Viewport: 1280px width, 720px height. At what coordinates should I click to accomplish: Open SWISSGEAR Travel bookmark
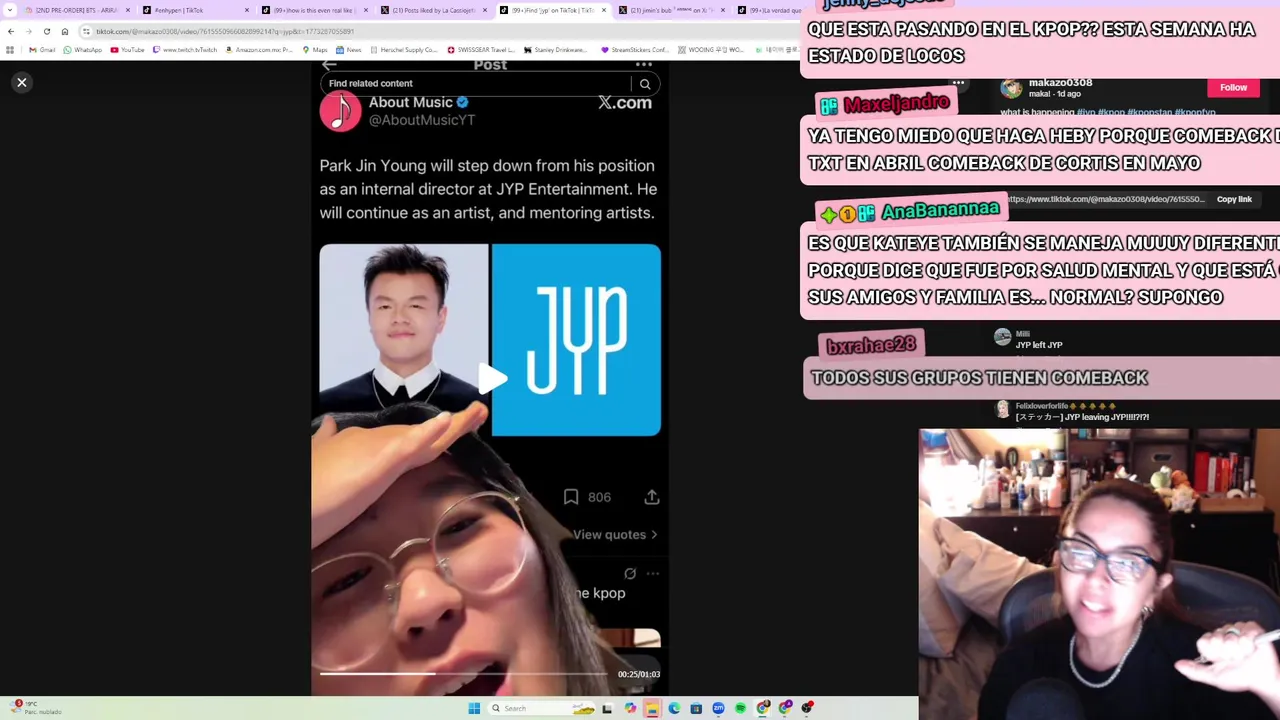(480, 50)
